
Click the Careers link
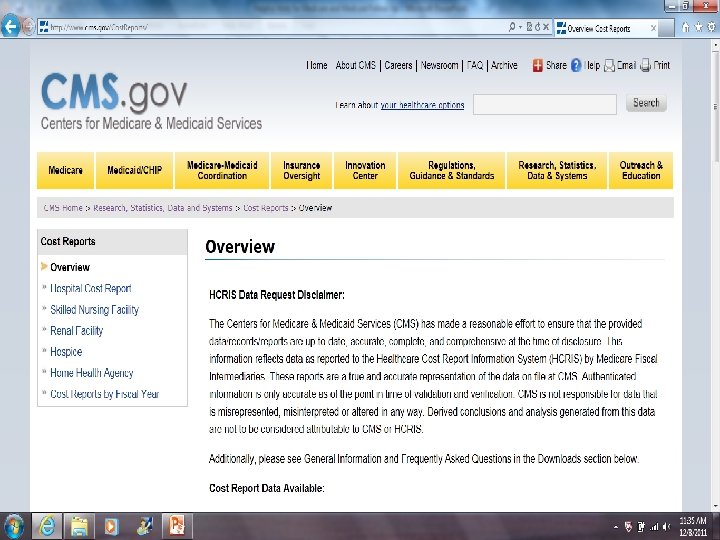pyautogui.click(x=398, y=65)
